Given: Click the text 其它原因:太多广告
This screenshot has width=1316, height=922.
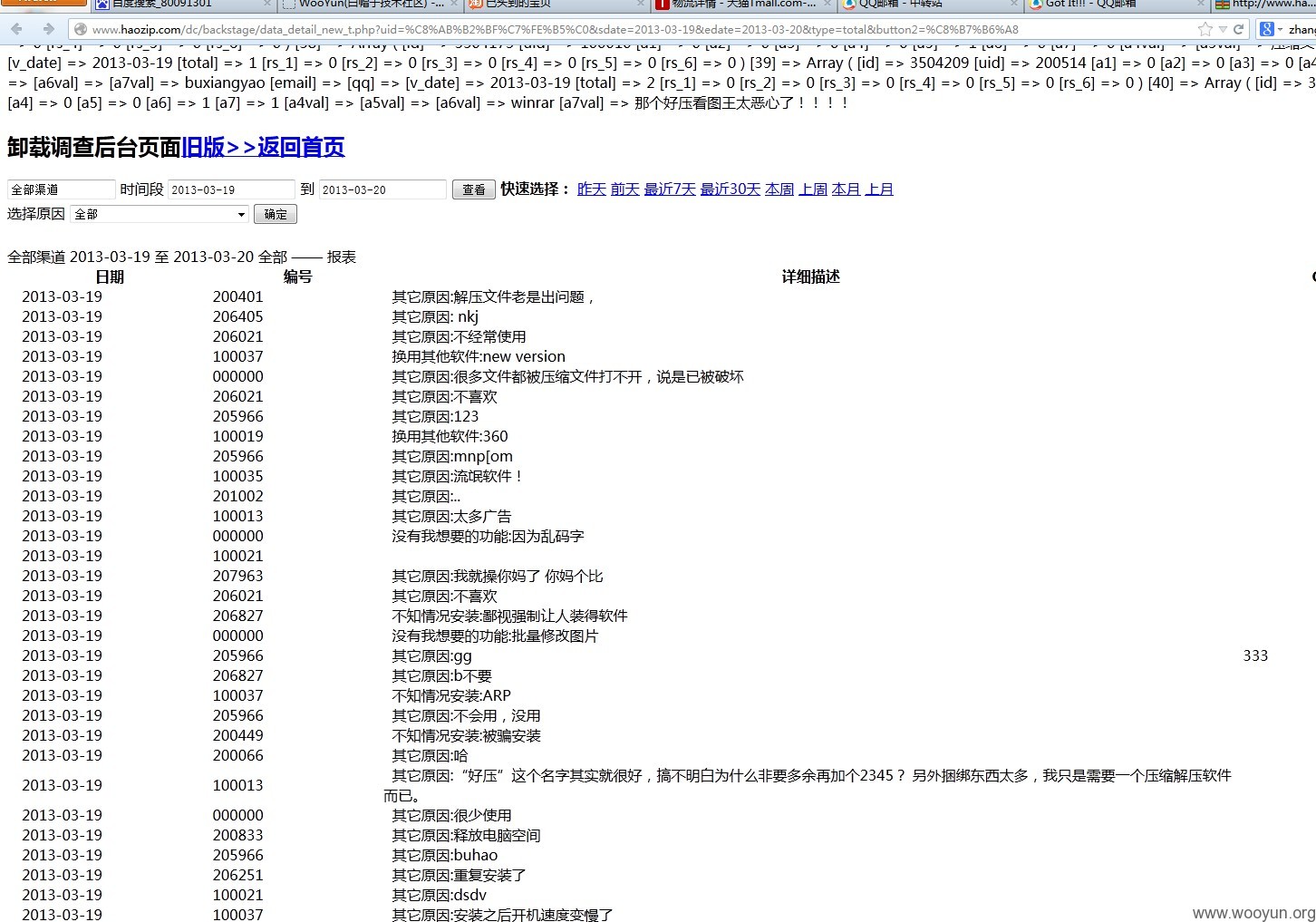Looking at the screenshot, I should click(x=451, y=516).
